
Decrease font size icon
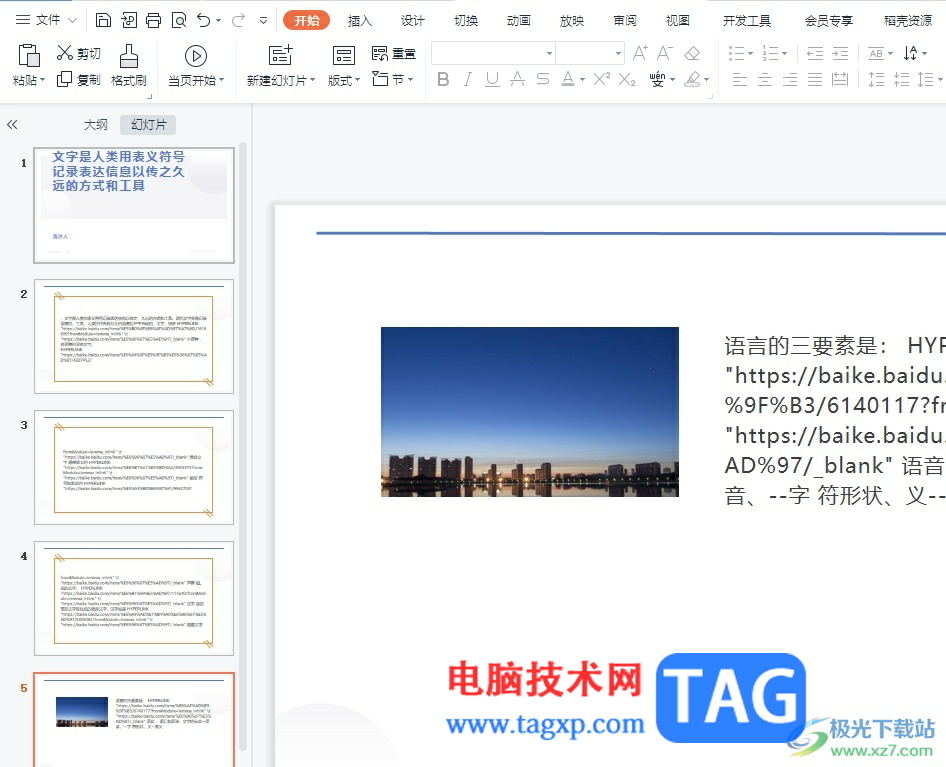pos(665,53)
